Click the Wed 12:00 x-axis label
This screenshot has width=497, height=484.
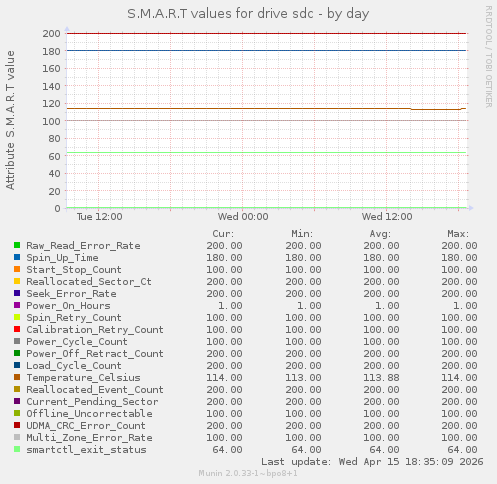tap(387, 217)
